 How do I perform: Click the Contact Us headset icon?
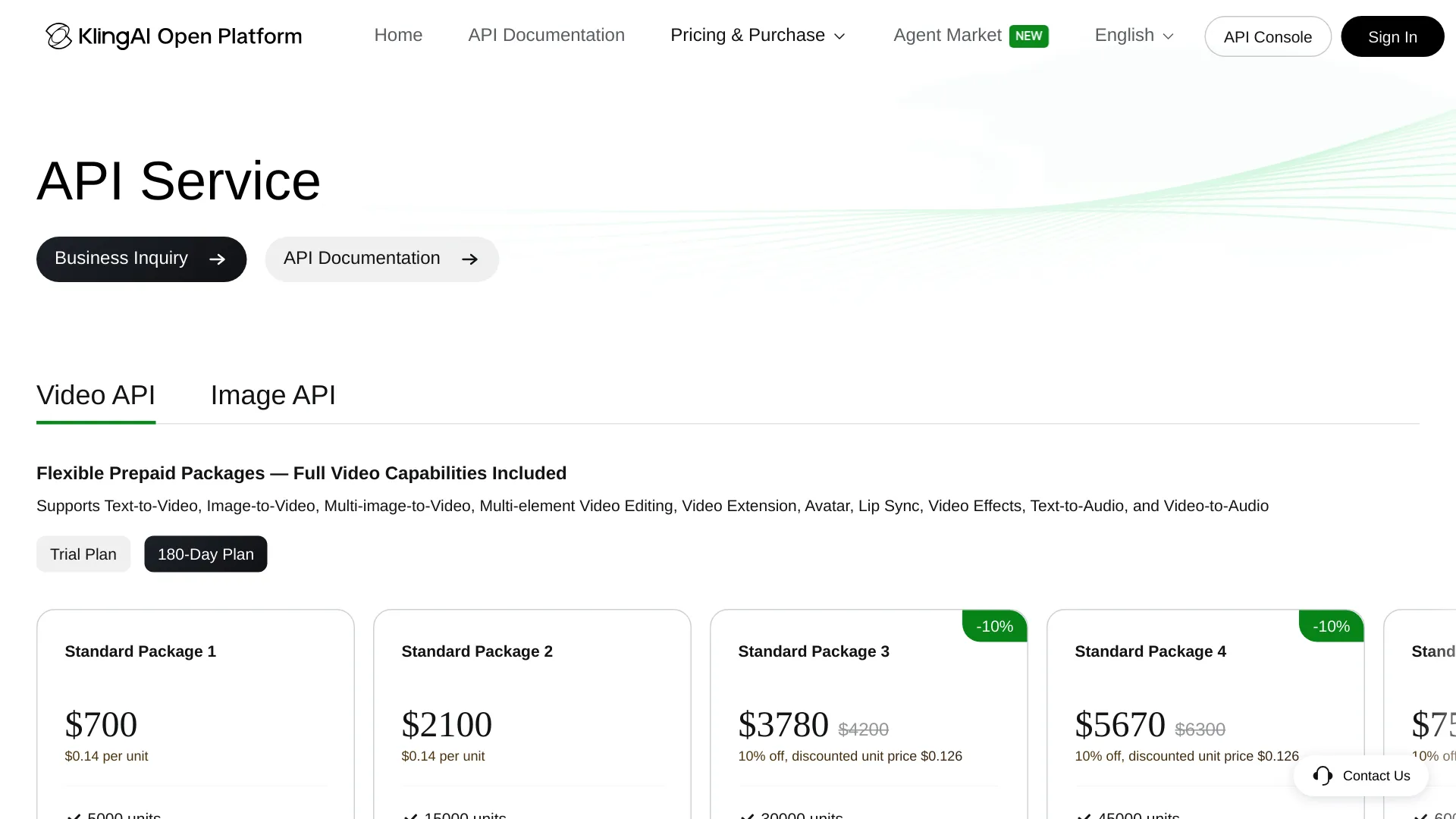tap(1323, 776)
